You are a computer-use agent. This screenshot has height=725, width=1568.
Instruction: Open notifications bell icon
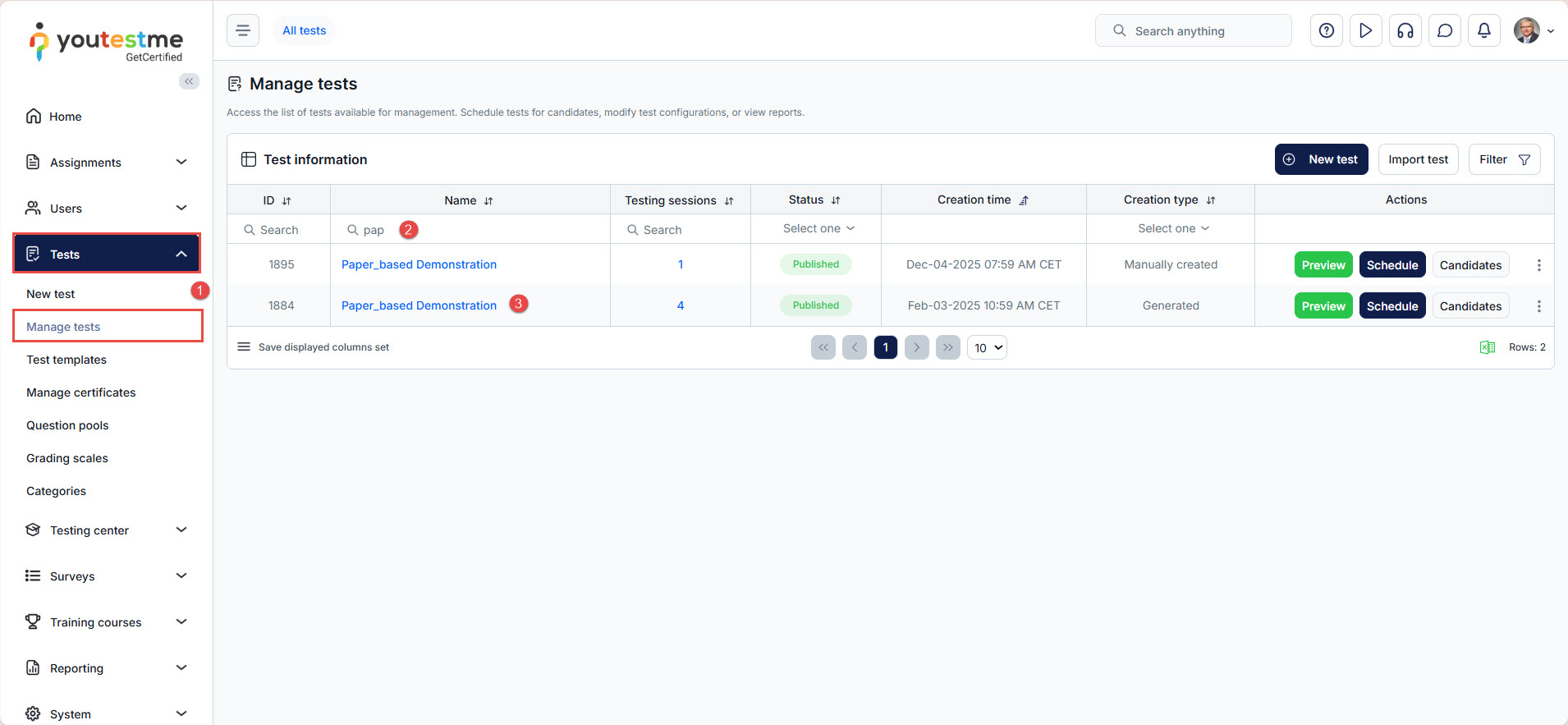1483,30
